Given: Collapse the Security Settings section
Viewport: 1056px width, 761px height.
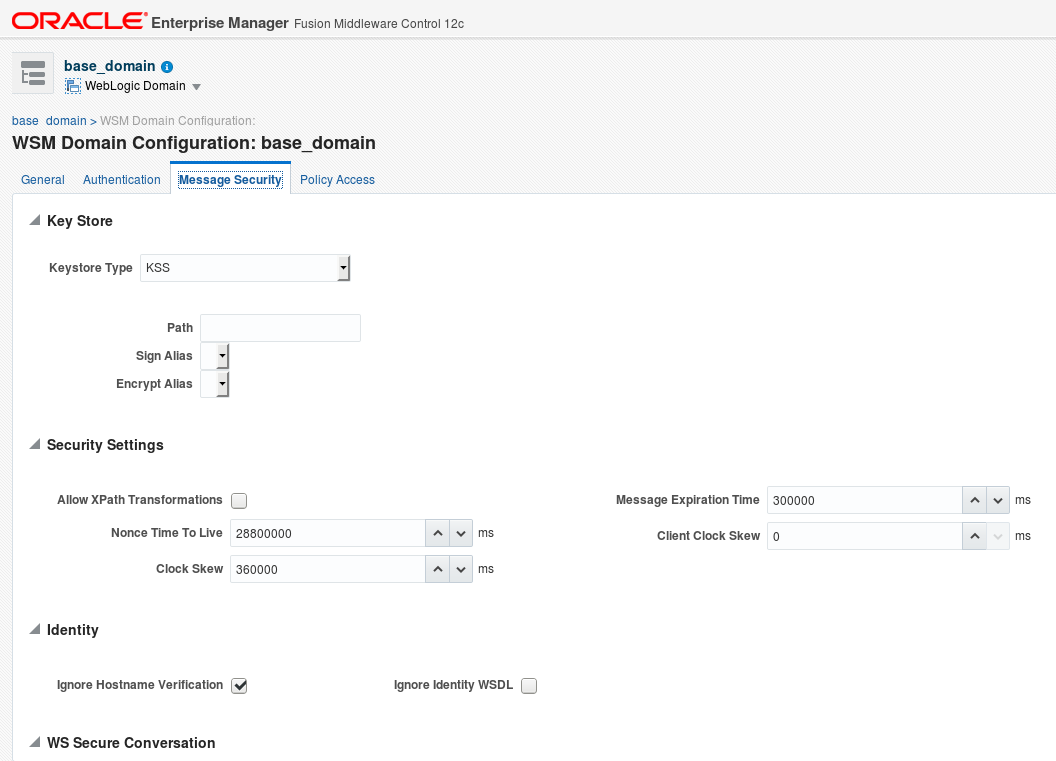Looking at the screenshot, I should pyautogui.click(x=35, y=445).
